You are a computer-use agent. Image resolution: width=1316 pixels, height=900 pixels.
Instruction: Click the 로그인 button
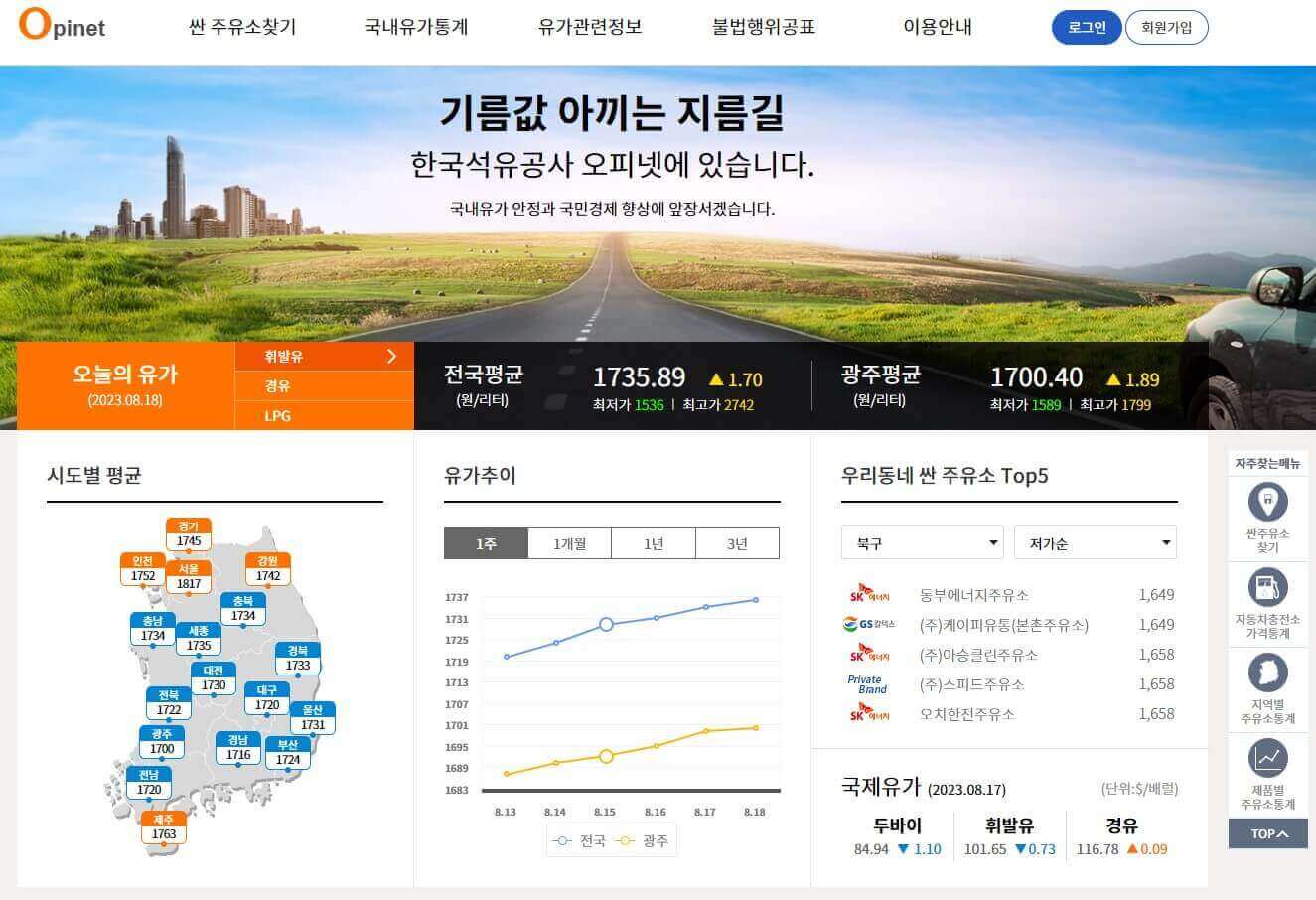click(1086, 28)
